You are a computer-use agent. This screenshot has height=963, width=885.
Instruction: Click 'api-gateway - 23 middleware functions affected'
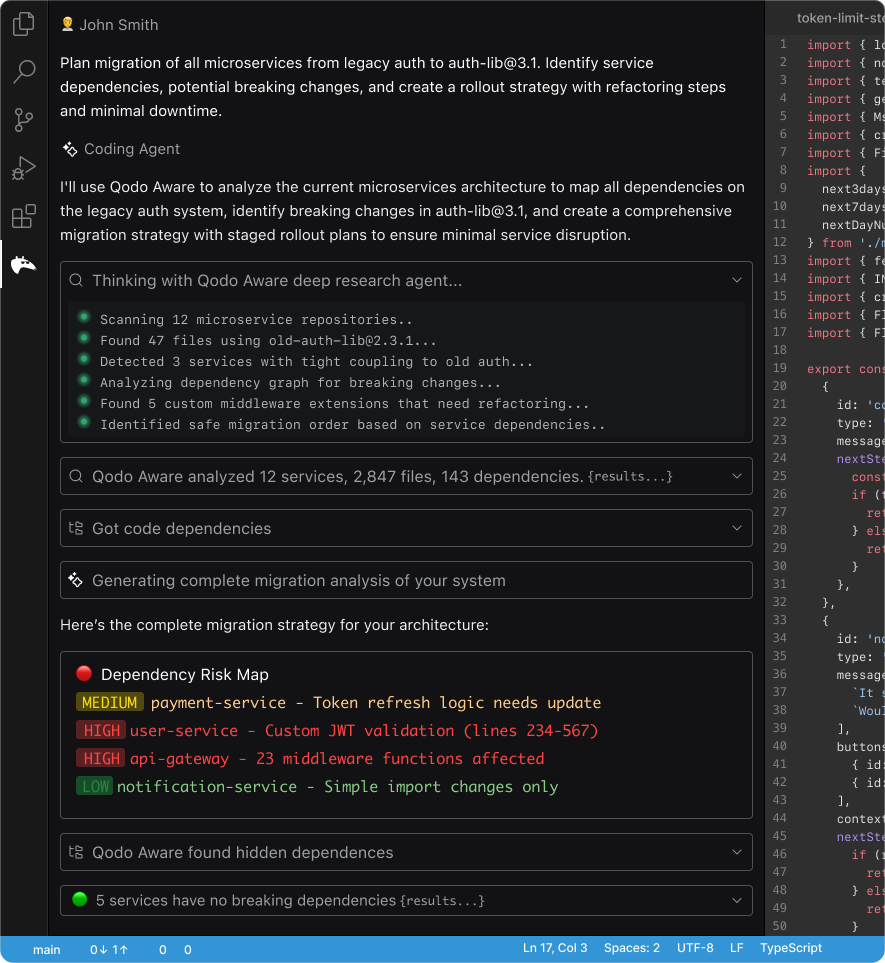337,759
